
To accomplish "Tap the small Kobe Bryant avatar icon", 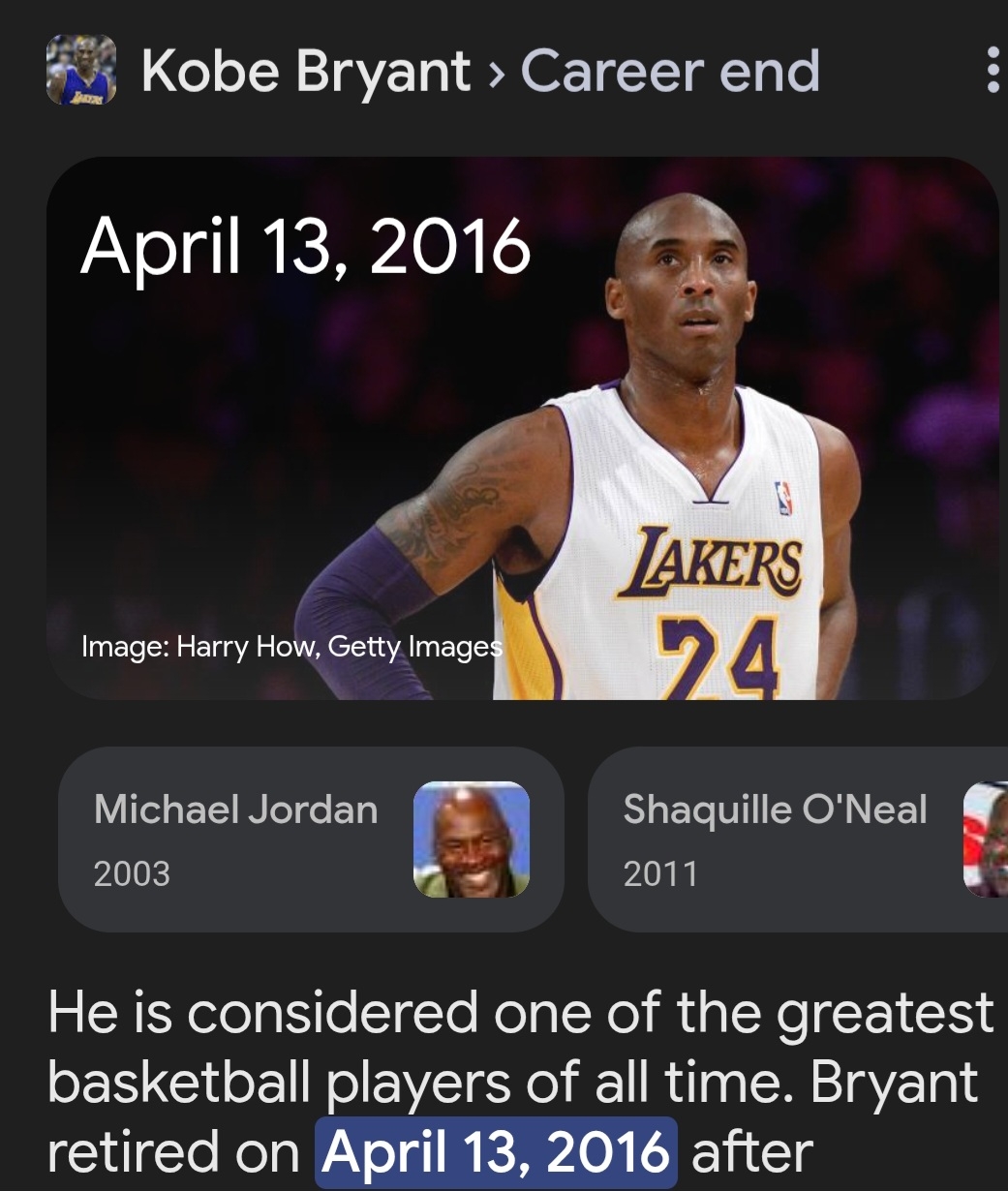I will [81, 70].
